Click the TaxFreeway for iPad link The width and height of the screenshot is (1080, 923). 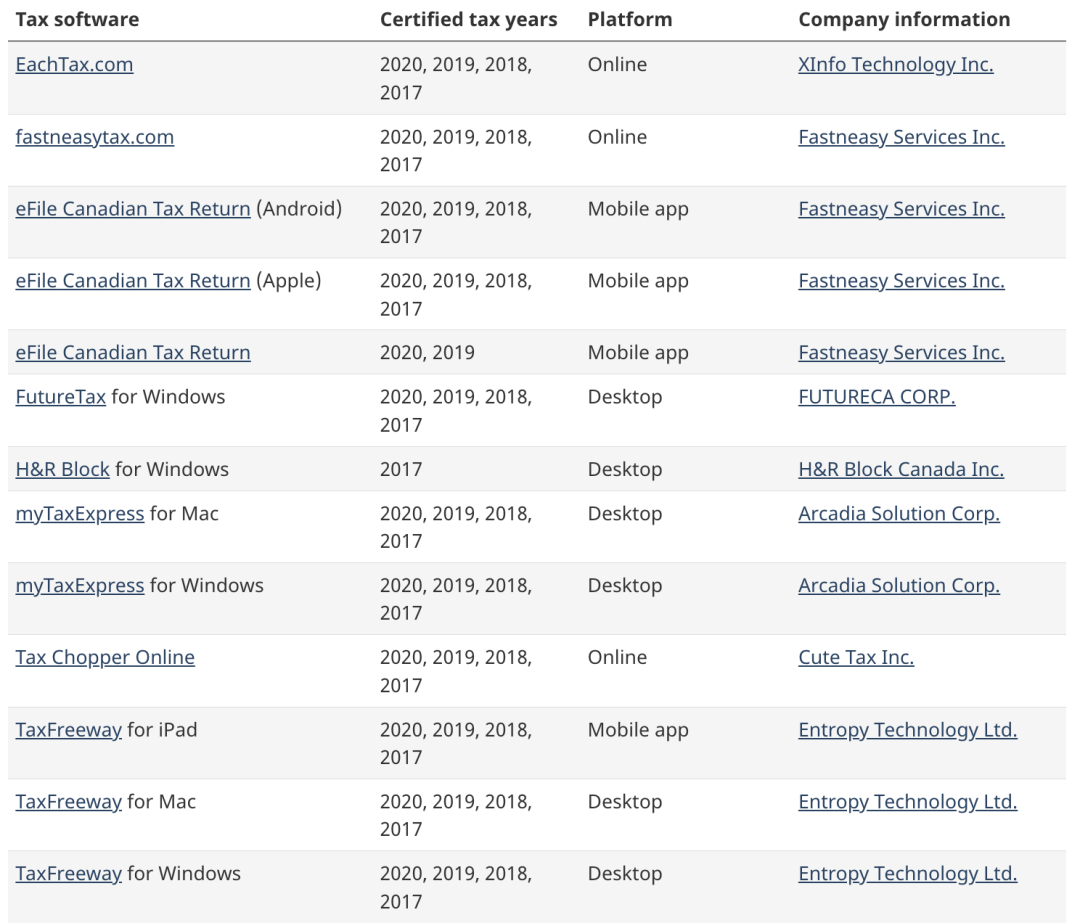pyautogui.click(x=68, y=729)
